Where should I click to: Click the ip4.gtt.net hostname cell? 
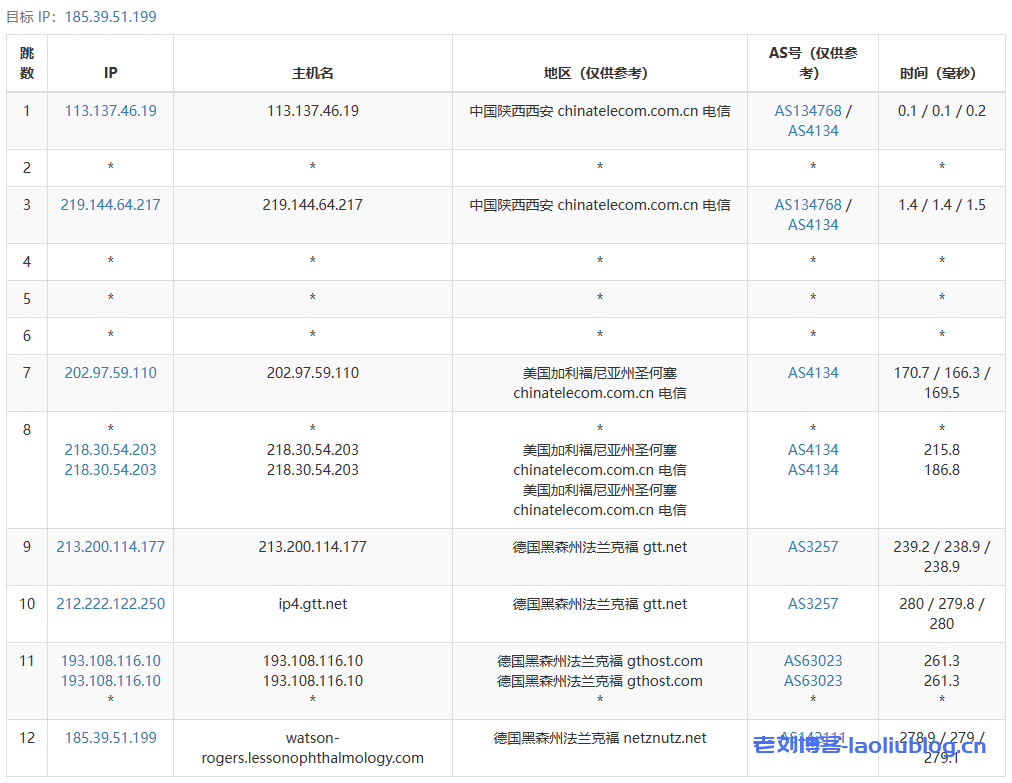tap(312, 604)
